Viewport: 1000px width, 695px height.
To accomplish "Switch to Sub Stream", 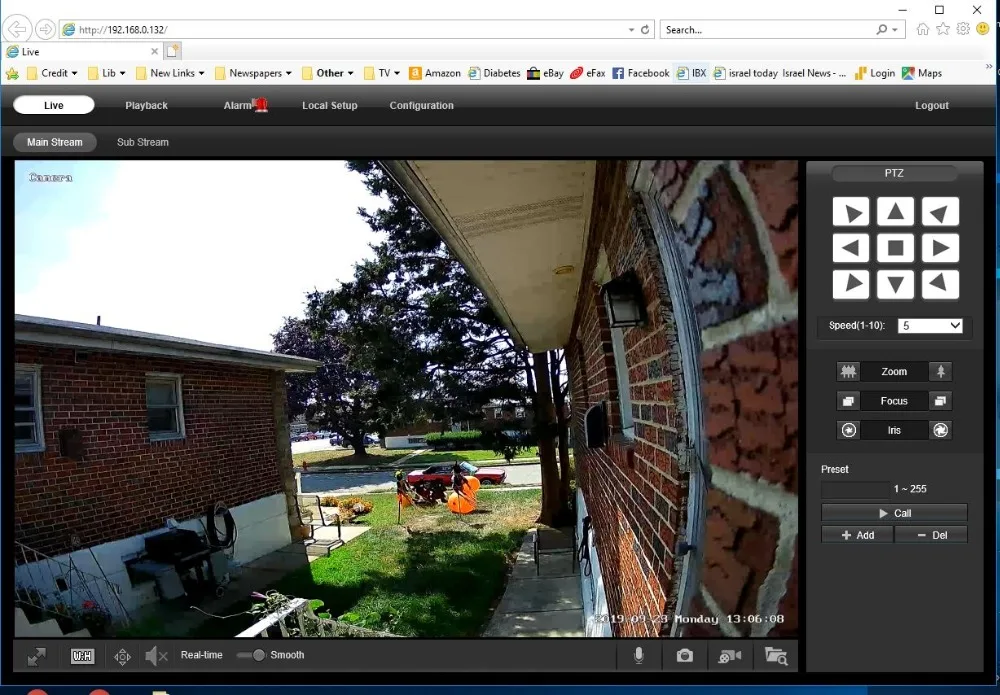I will pos(143,142).
